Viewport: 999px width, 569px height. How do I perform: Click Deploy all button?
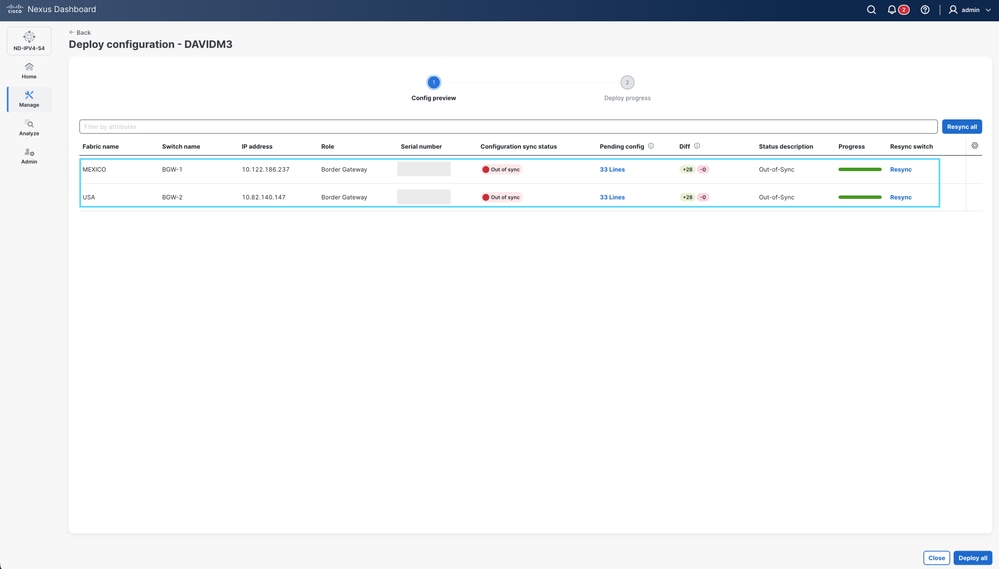[x=973, y=558]
